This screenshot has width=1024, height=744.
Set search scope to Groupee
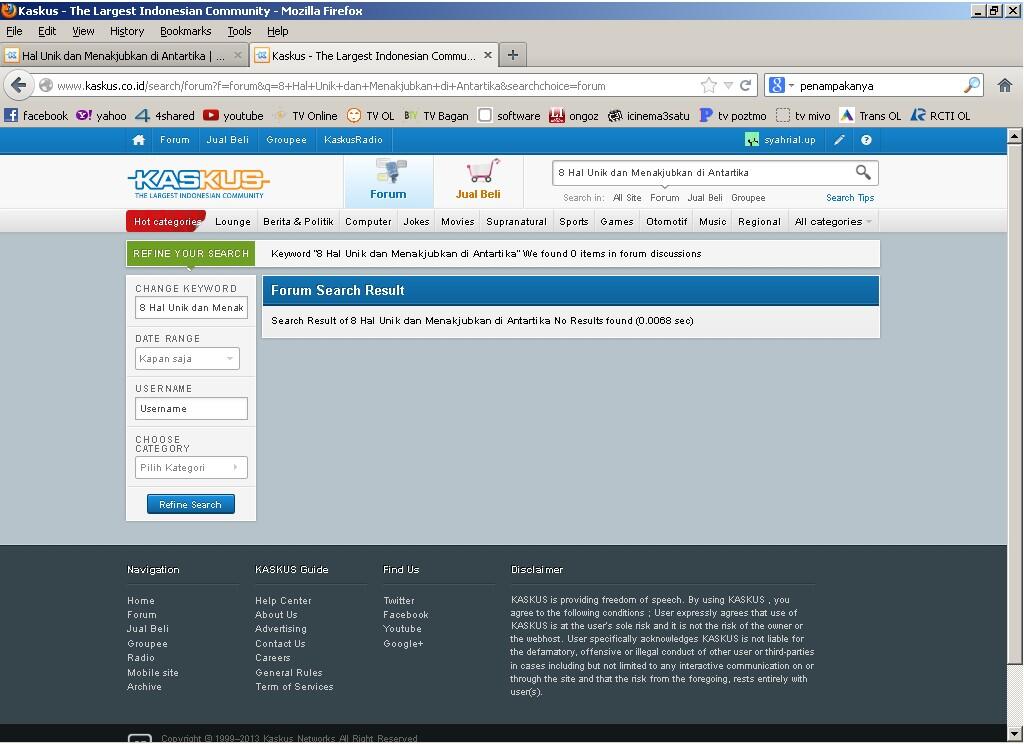[748, 197]
